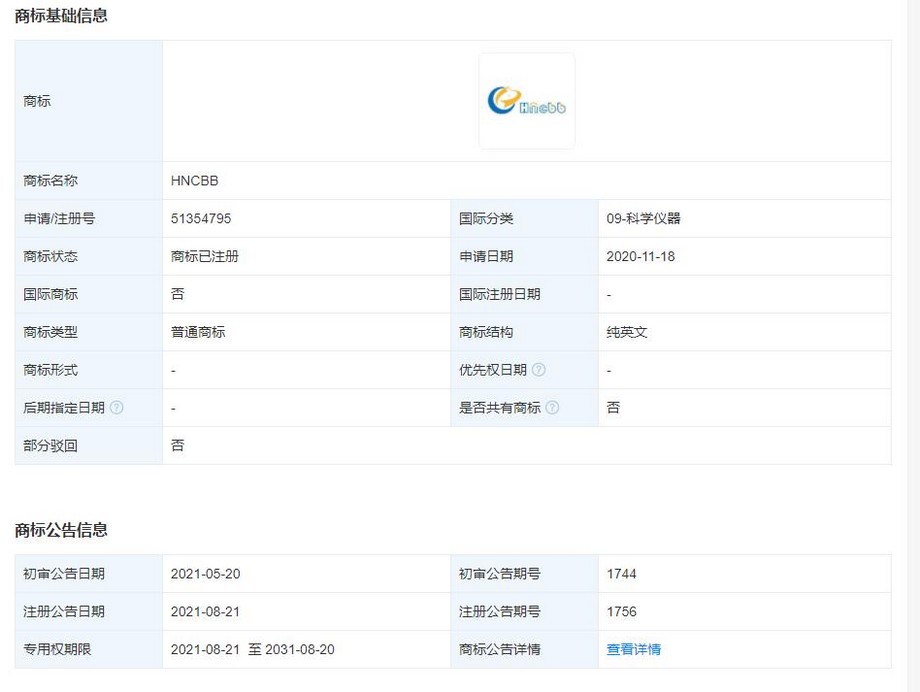Click the 注册公告日期 label cell
This screenshot has width=920, height=692.
[64, 612]
